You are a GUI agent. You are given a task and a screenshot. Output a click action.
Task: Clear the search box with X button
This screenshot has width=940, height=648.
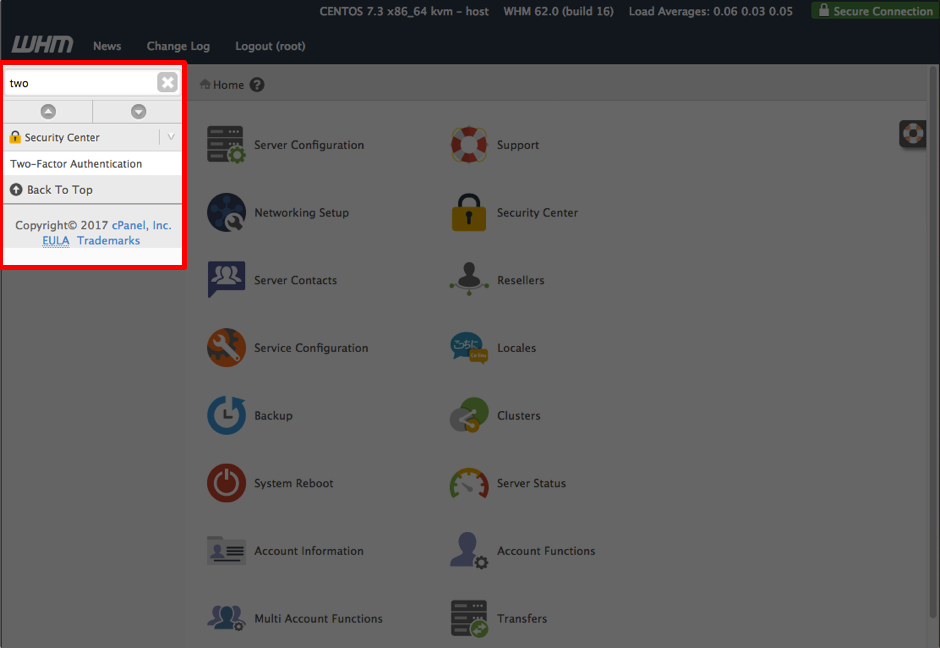point(167,83)
